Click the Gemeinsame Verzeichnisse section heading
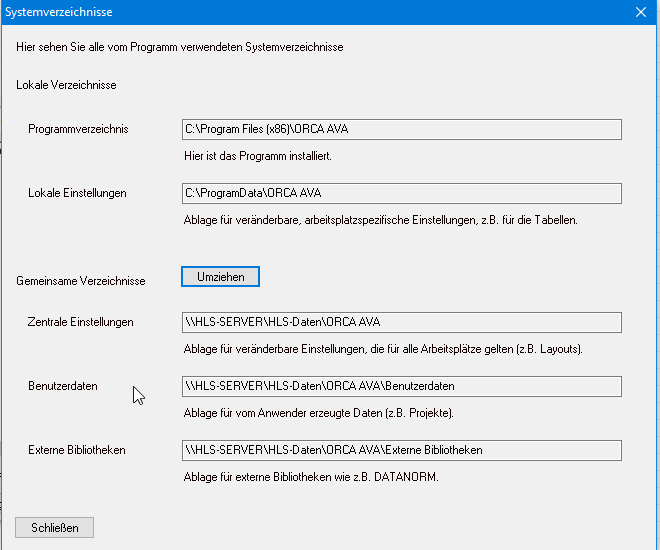Screen dimensions: 660x550 [x=80, y=281]
